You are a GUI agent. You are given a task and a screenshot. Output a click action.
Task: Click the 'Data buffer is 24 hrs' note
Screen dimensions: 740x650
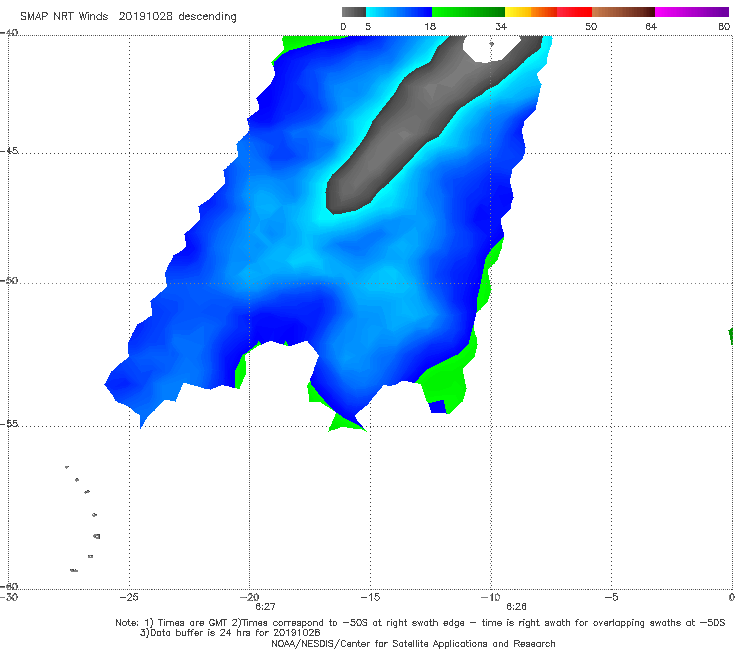(230, 633)
